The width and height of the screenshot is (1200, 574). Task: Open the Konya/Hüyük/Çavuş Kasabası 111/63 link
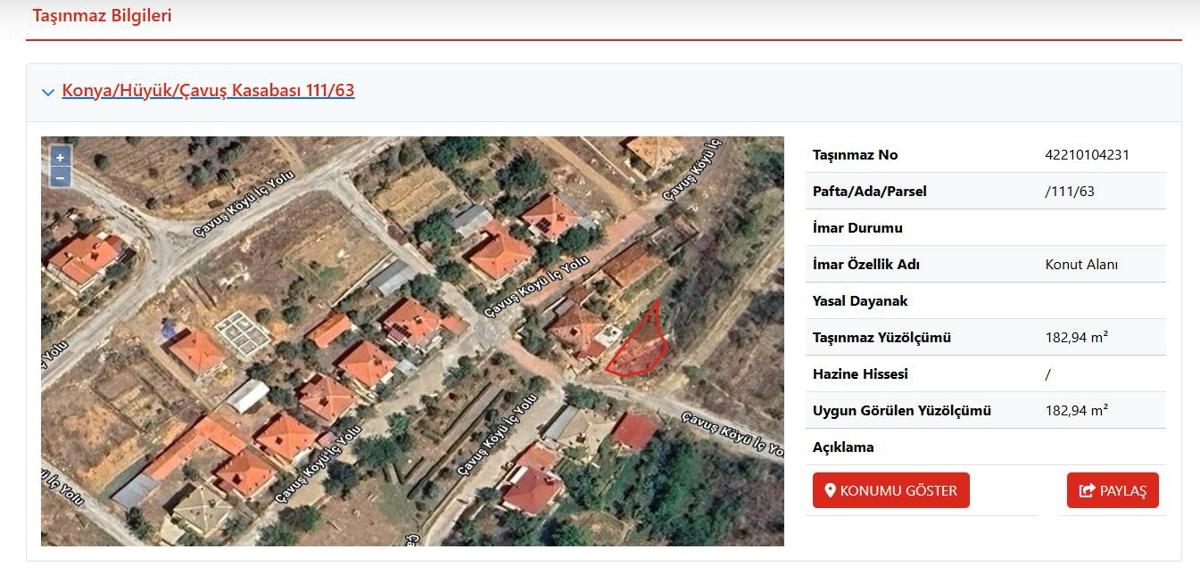point(208,91)
